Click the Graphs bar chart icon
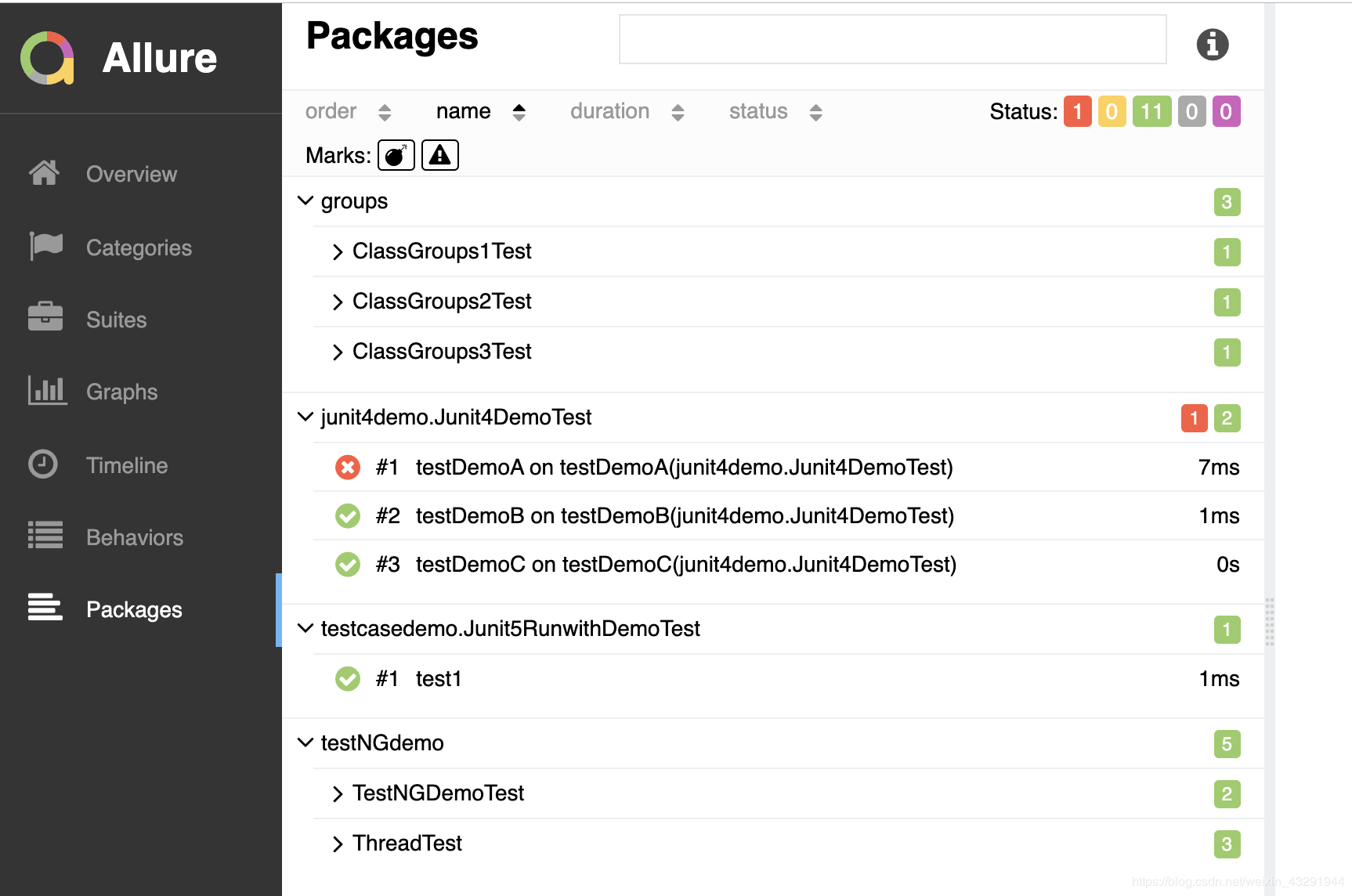 tap(46, 390)
